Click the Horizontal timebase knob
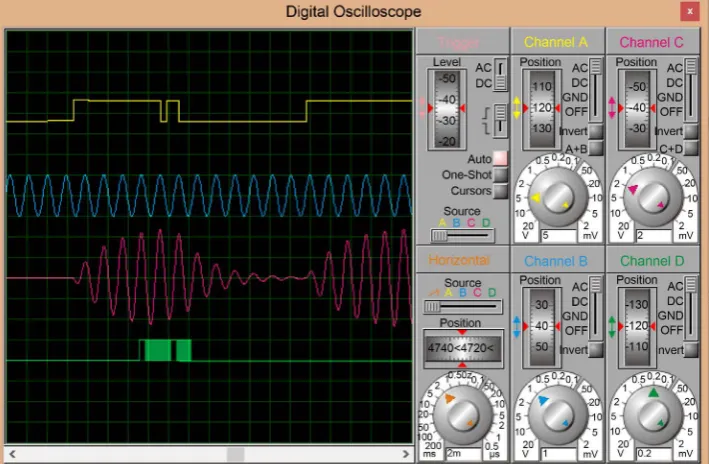The height and width of the screenshot is (464, 709). tap(463, 415)
